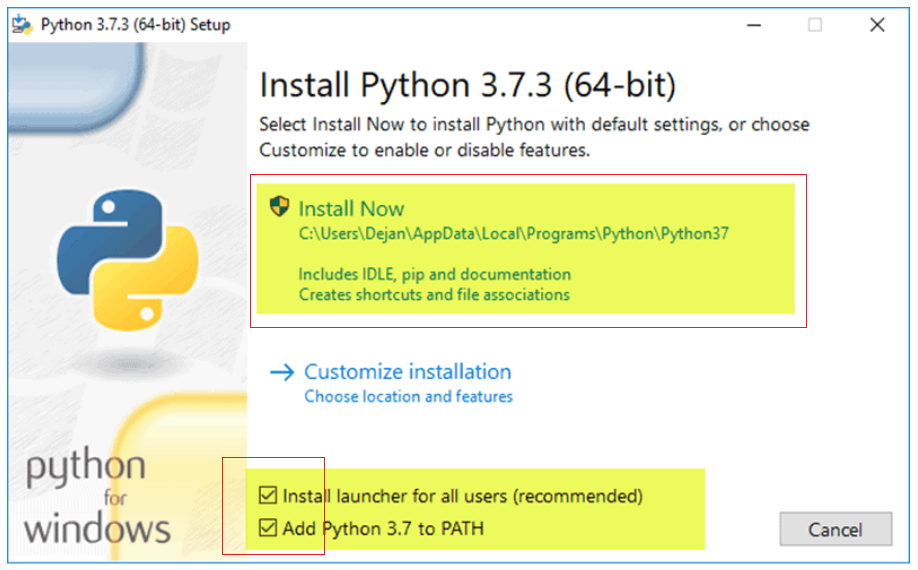The width and height of the screenshot is (918, 570).
Task: Click the "Install launcher for all users (recommended)" label
Action: pos(462,495)
